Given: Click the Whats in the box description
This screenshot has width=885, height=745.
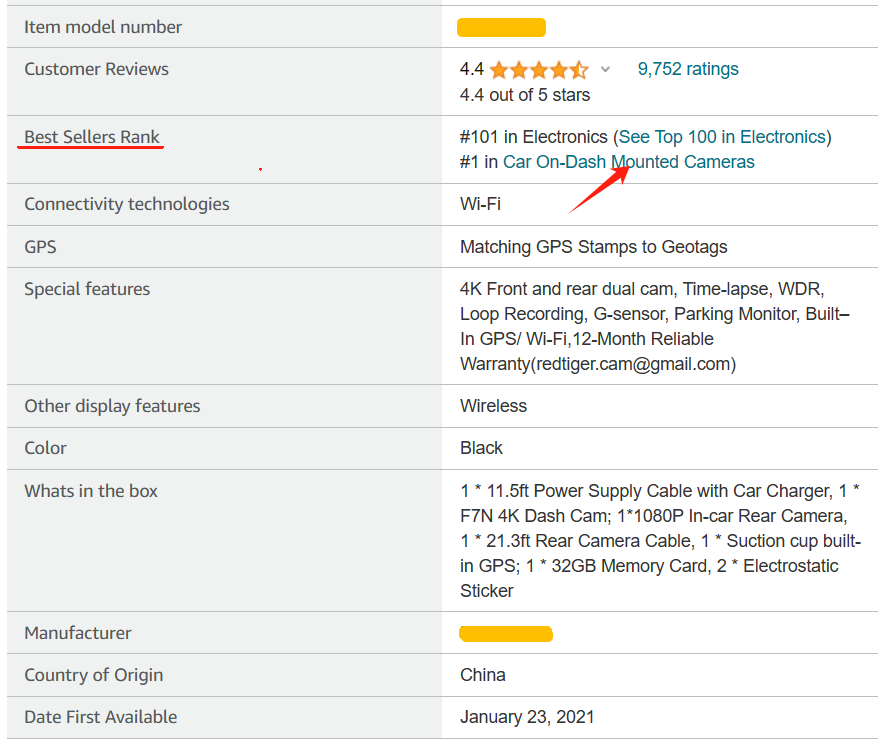Looking at the screenshot, I should click(x=660, y=541).
